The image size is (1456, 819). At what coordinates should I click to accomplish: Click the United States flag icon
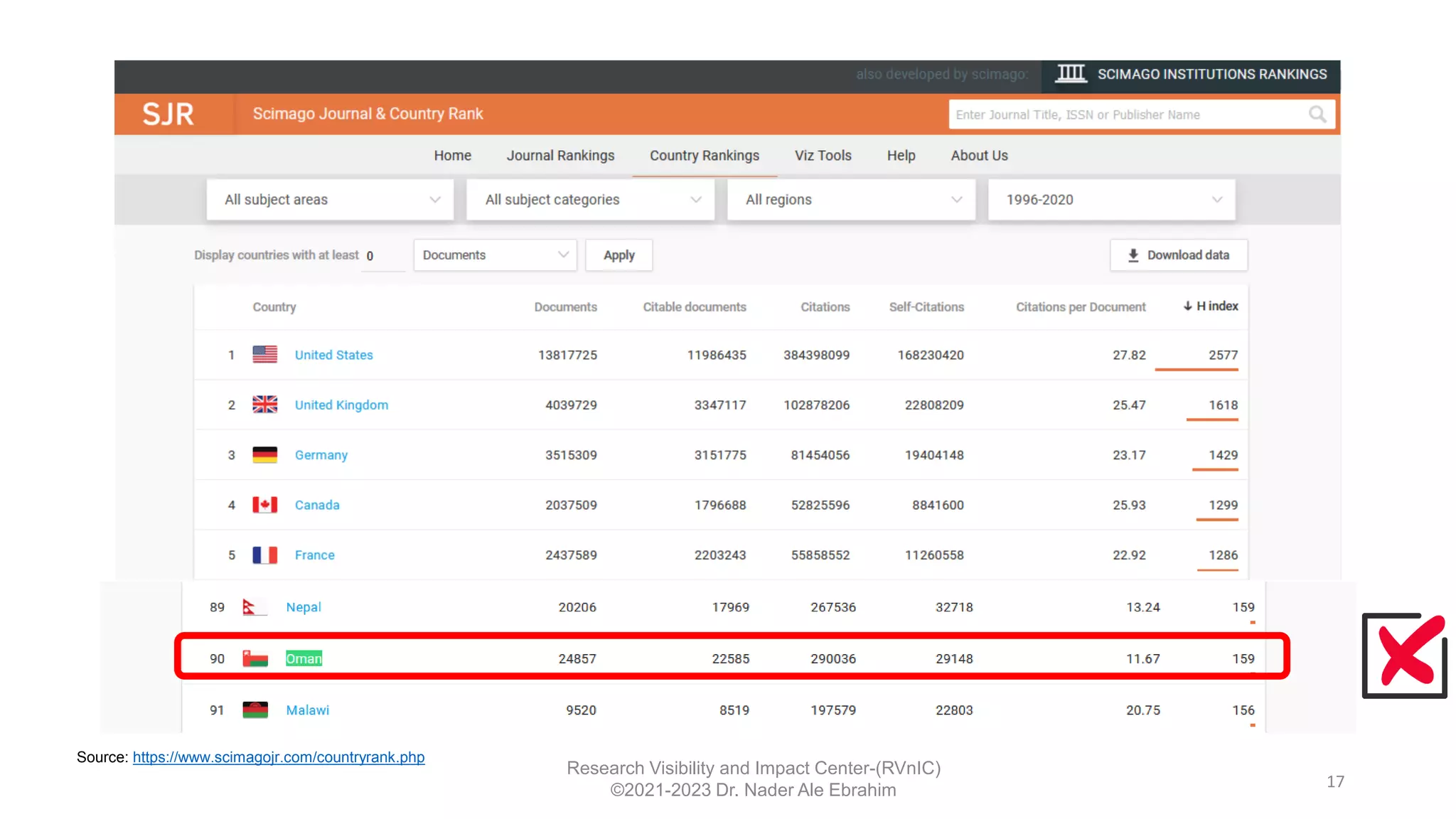[x=264, y=354]
